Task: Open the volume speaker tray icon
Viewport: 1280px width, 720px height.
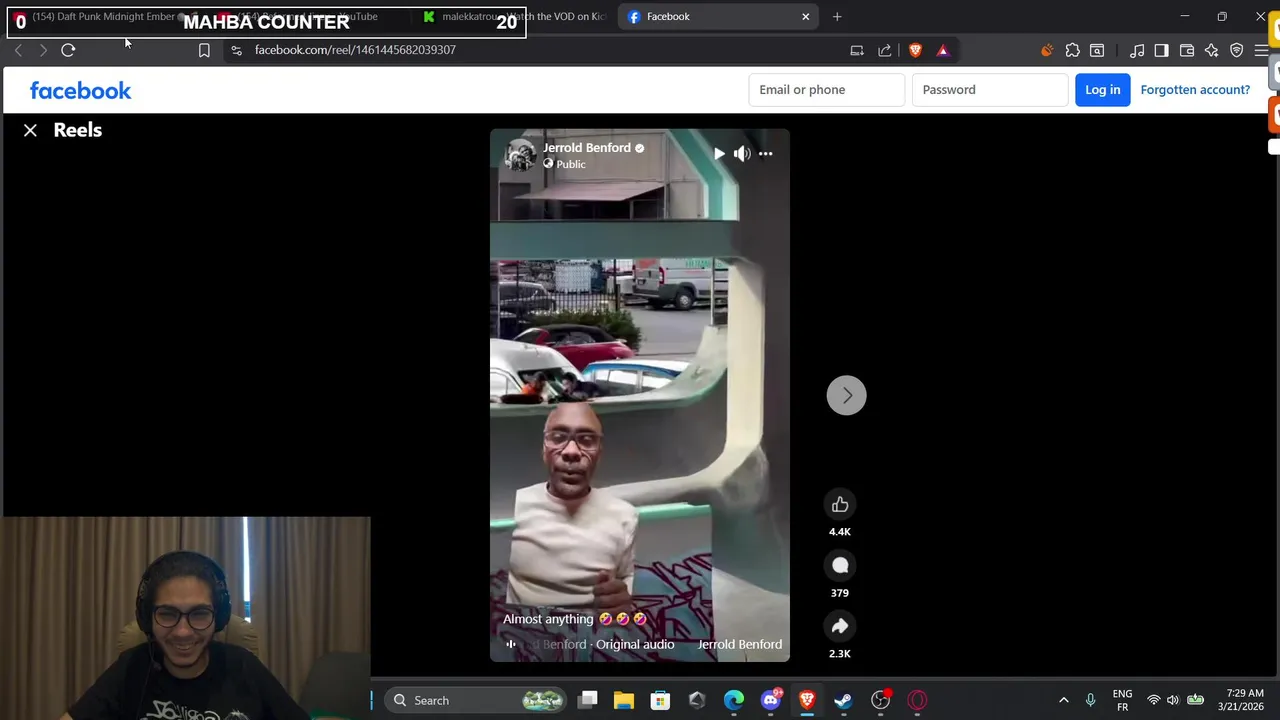Action: point(1172,701)
